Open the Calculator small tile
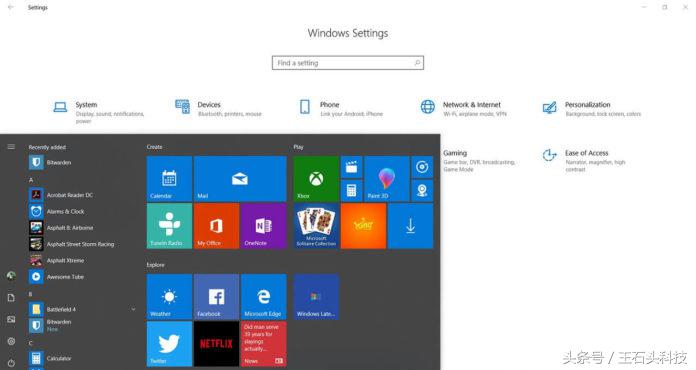This screenshot has height=370, width=696. (352, 191)
